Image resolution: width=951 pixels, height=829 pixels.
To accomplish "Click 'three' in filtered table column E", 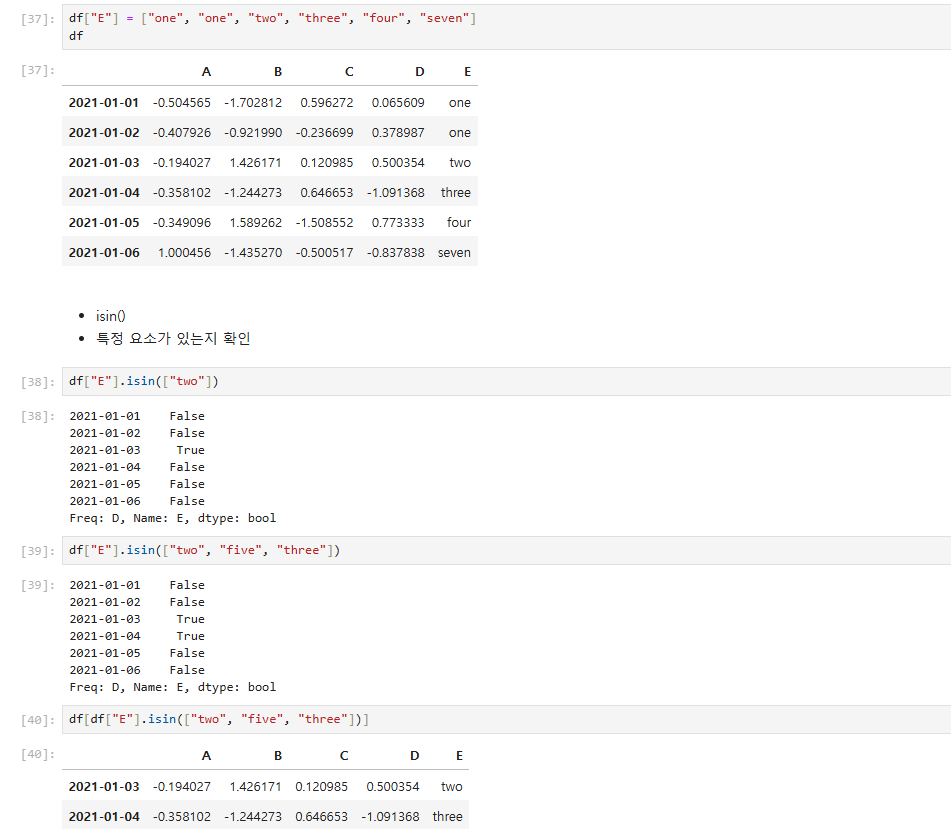I will [x=448, y=816].
